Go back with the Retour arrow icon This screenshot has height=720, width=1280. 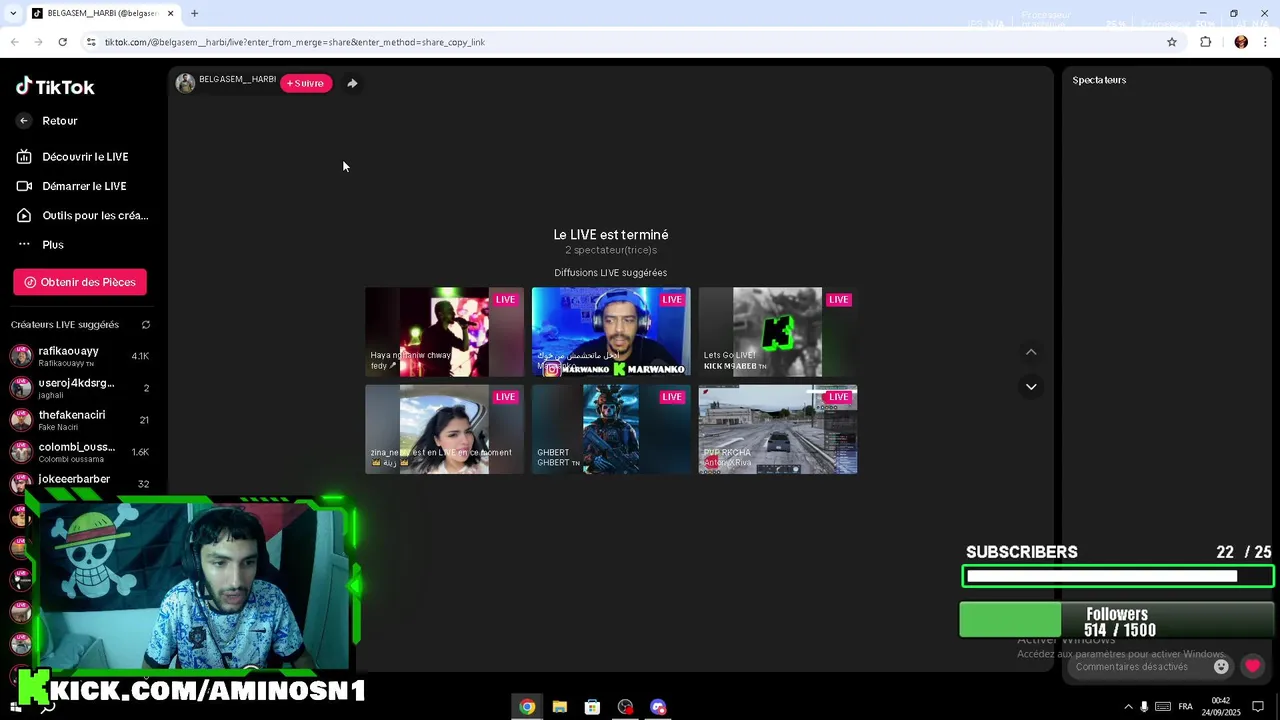click(x=23, y=121)
